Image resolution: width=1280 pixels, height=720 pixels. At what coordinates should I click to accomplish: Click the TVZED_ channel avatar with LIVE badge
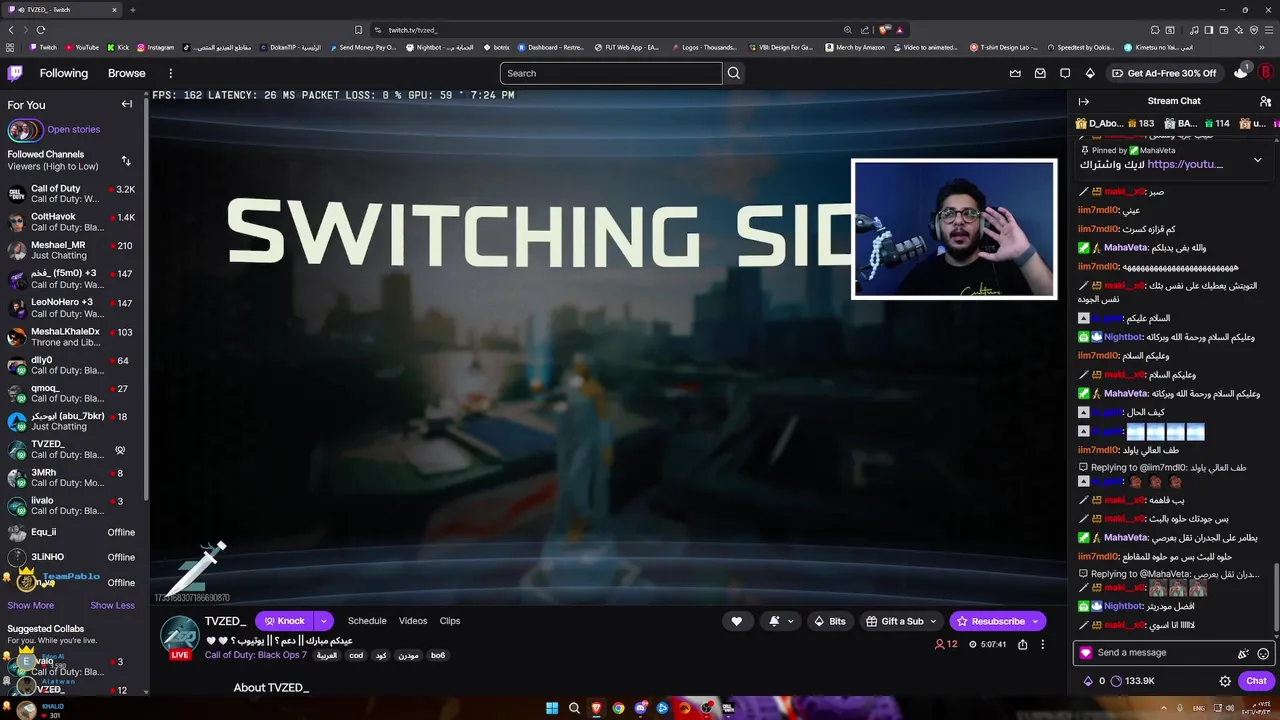[180, 638]
